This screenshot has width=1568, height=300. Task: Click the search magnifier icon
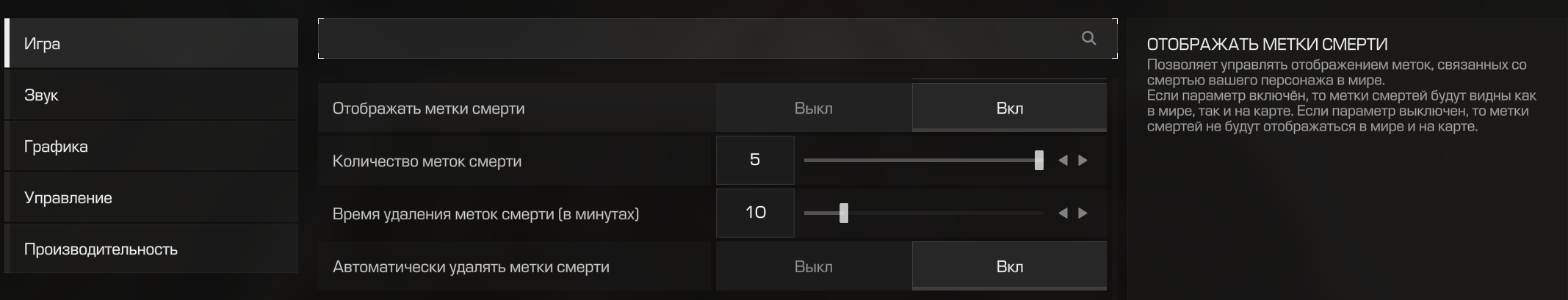pos(1088,38)
